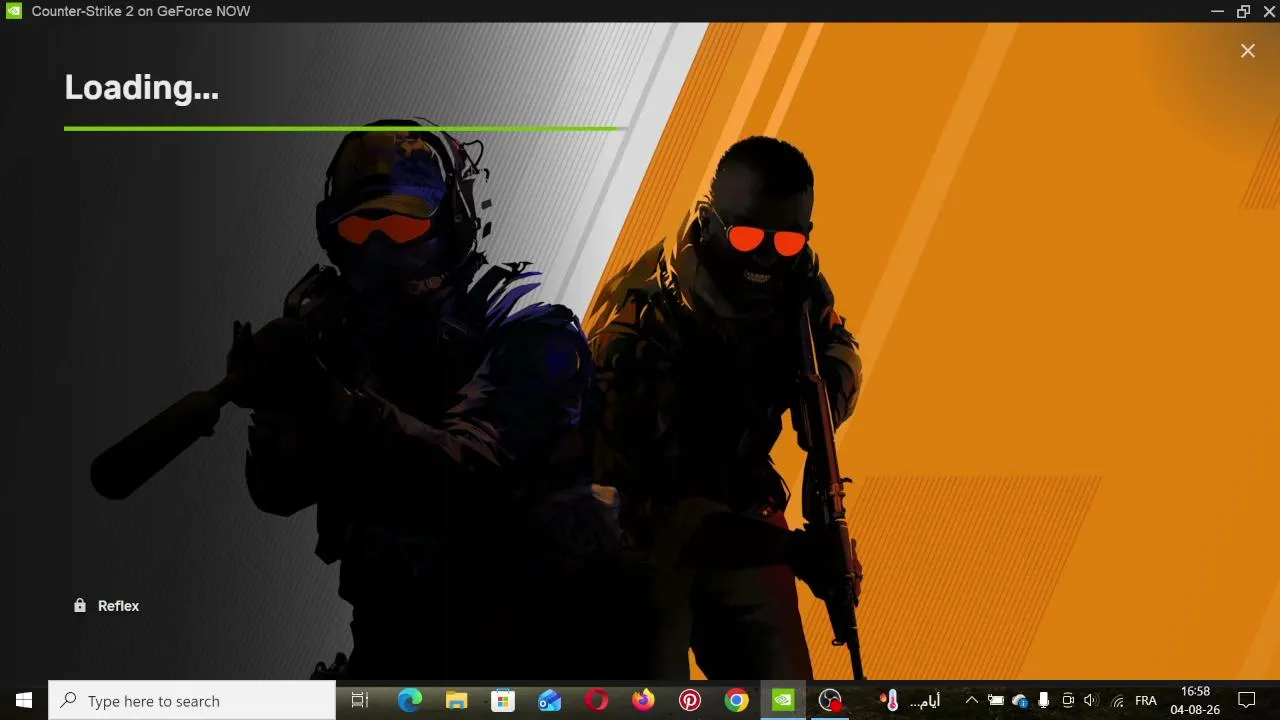1280x720 pixels.
Task: Open the volume speaker control
Action: pos(1091,701)
